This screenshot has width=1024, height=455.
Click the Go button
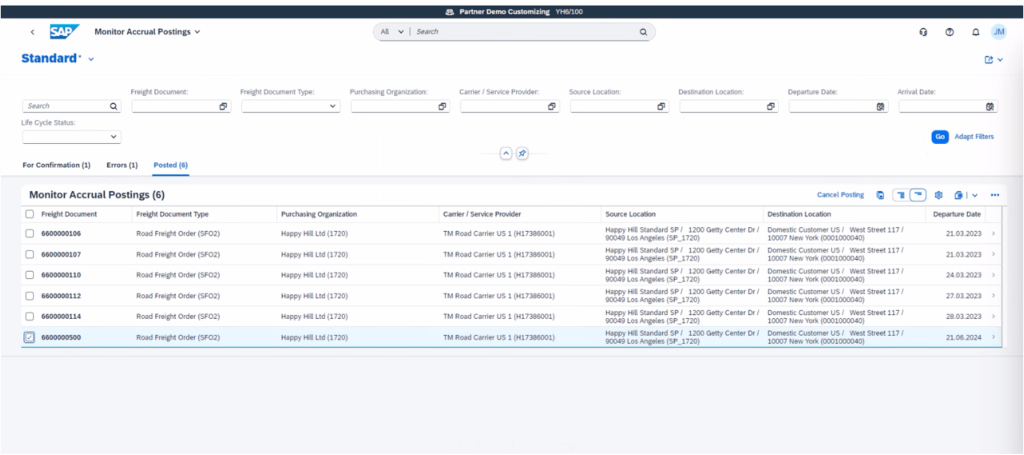pos(940,137)
